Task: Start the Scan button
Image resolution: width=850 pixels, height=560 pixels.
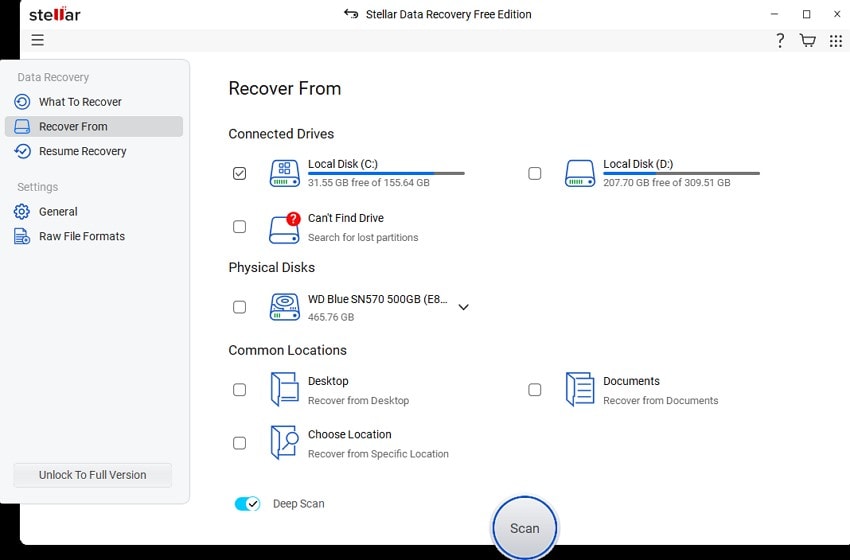Action: coord(524,527)
